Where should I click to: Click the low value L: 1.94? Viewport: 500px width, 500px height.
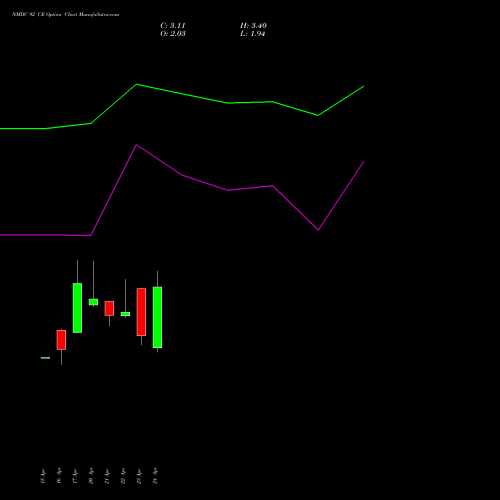click(x=252, y=33)
